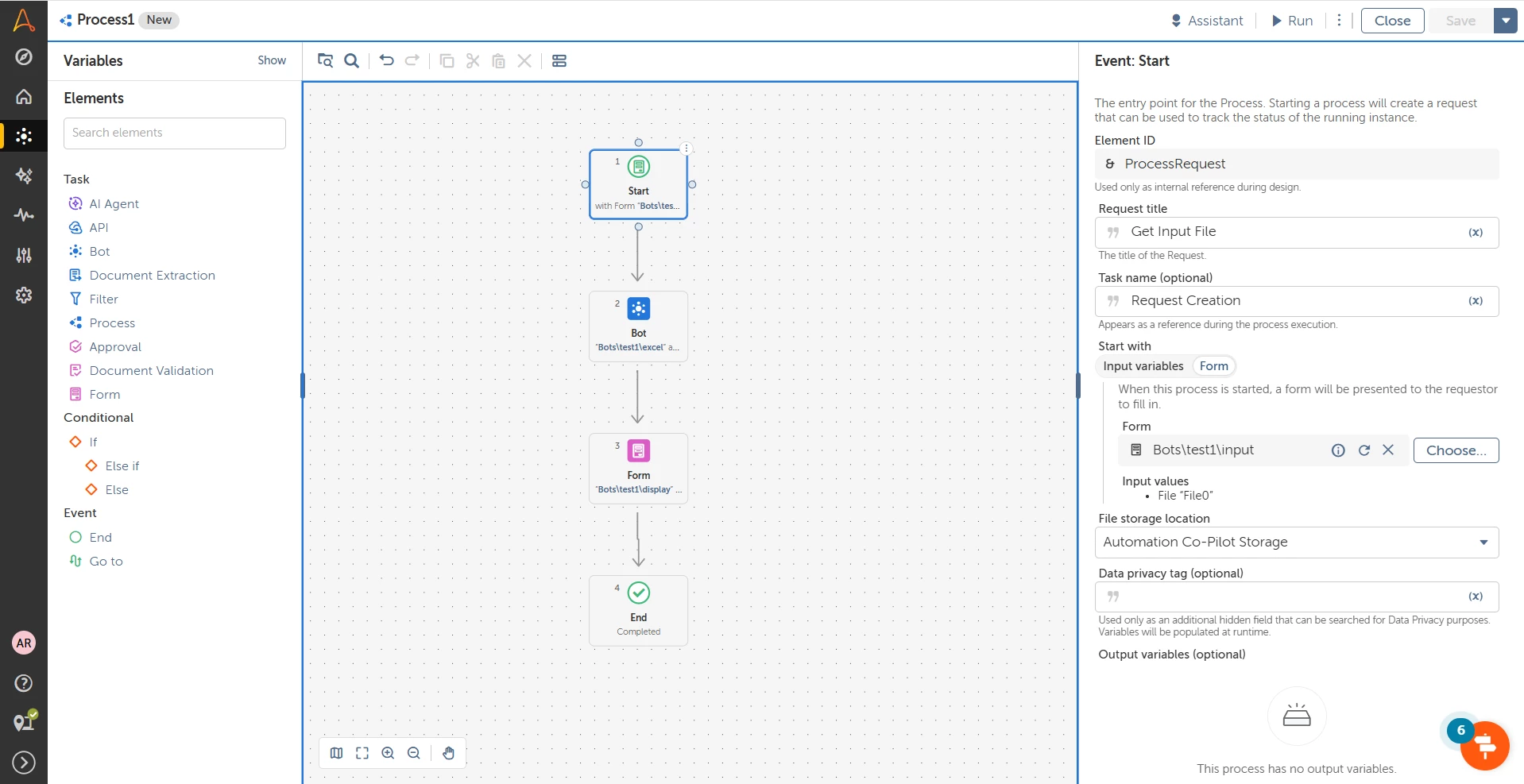Redo the last action
Image resolution: width=1524 pixels, height=784 pixels.
coord(412,61)
